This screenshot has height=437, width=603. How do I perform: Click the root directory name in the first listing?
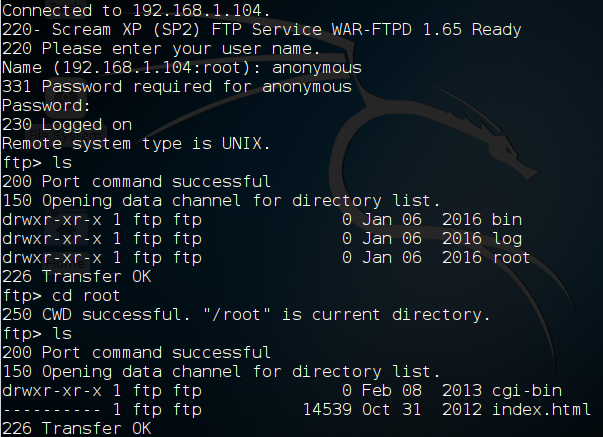(511, 257)
